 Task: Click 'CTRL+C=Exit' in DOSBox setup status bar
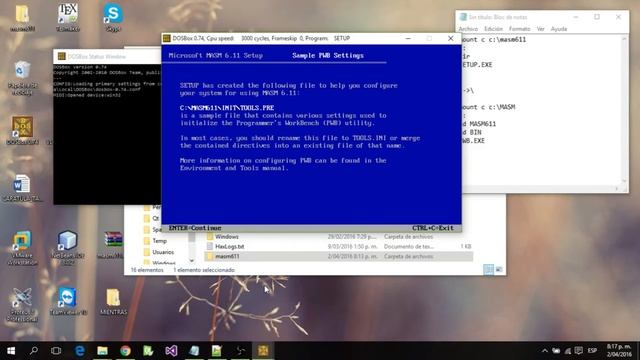[433, 228]
